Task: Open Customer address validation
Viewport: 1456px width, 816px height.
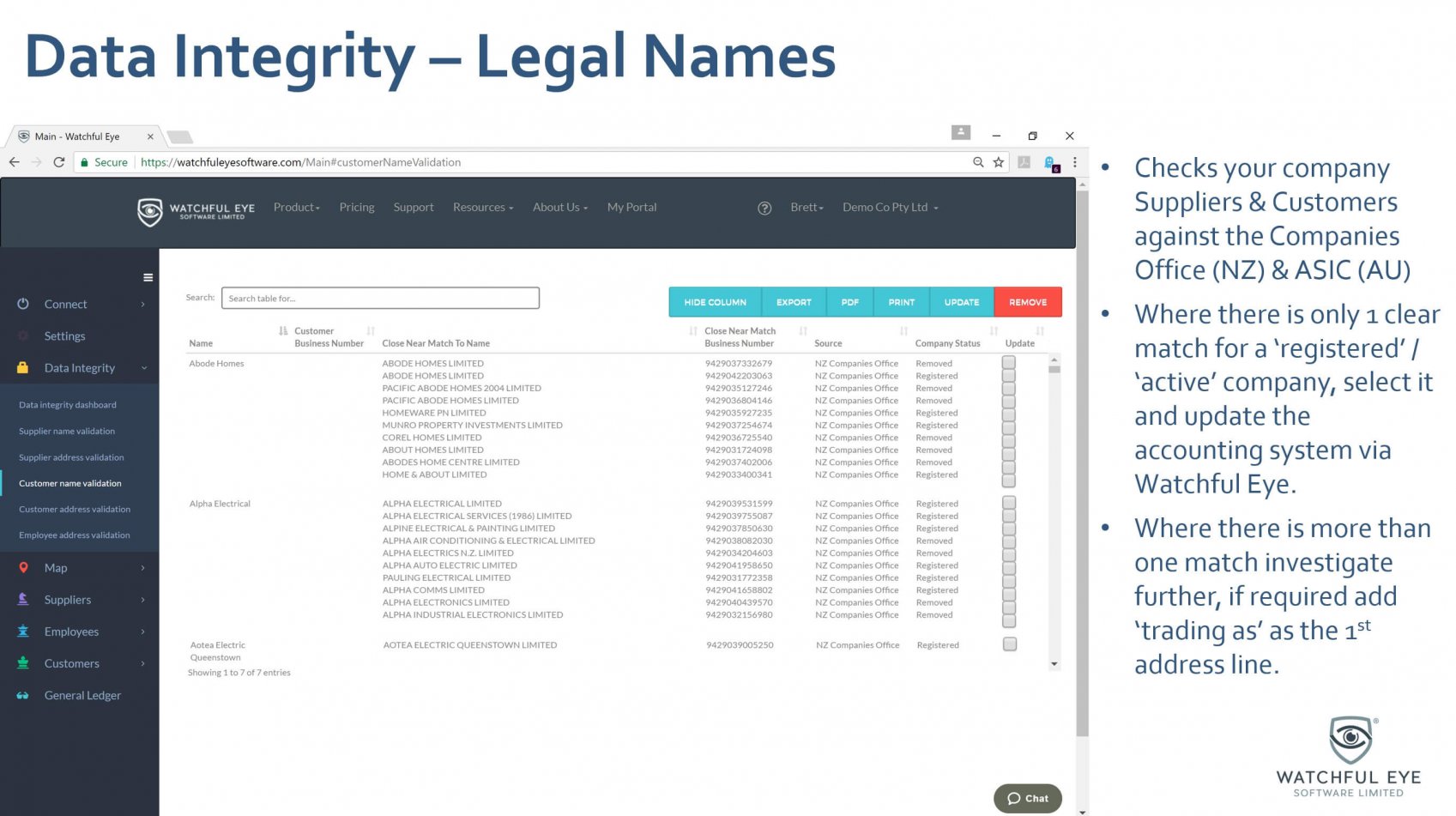Action: tap(75, 510)
